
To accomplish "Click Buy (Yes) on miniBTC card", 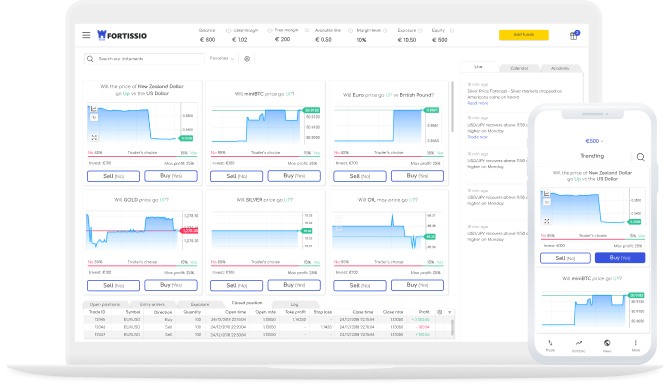I will pos(294,176).
